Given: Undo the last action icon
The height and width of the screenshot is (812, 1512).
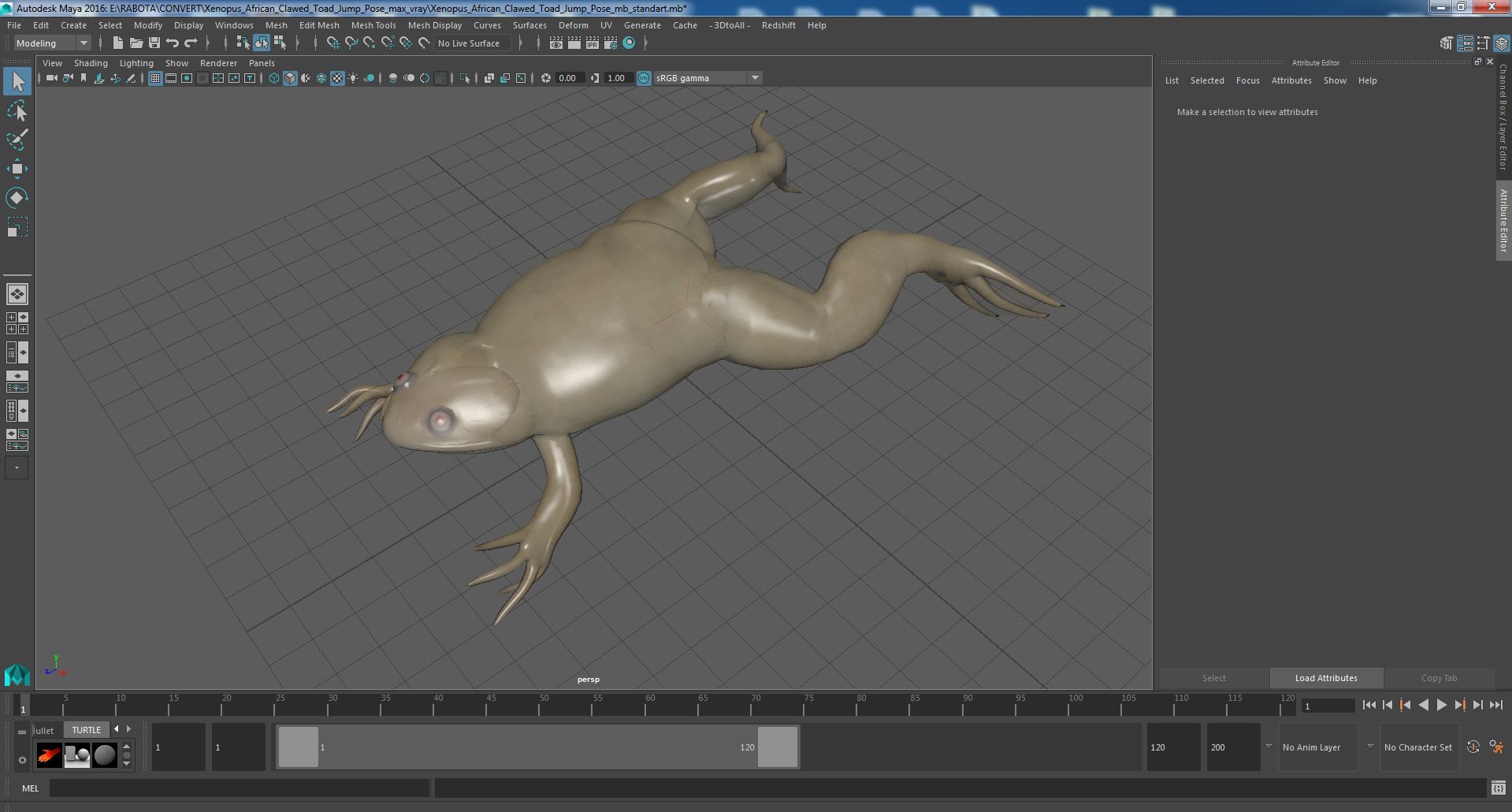Looking at the screenshot, I should point(173,43).
